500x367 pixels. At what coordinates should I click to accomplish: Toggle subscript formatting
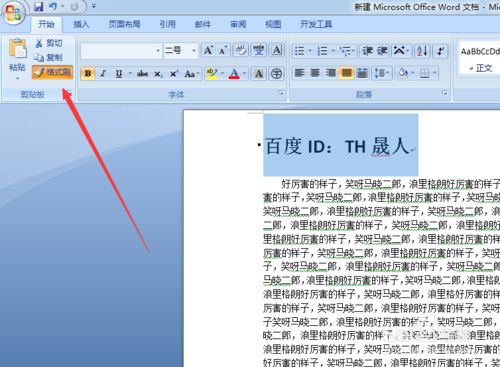(158, 73)
